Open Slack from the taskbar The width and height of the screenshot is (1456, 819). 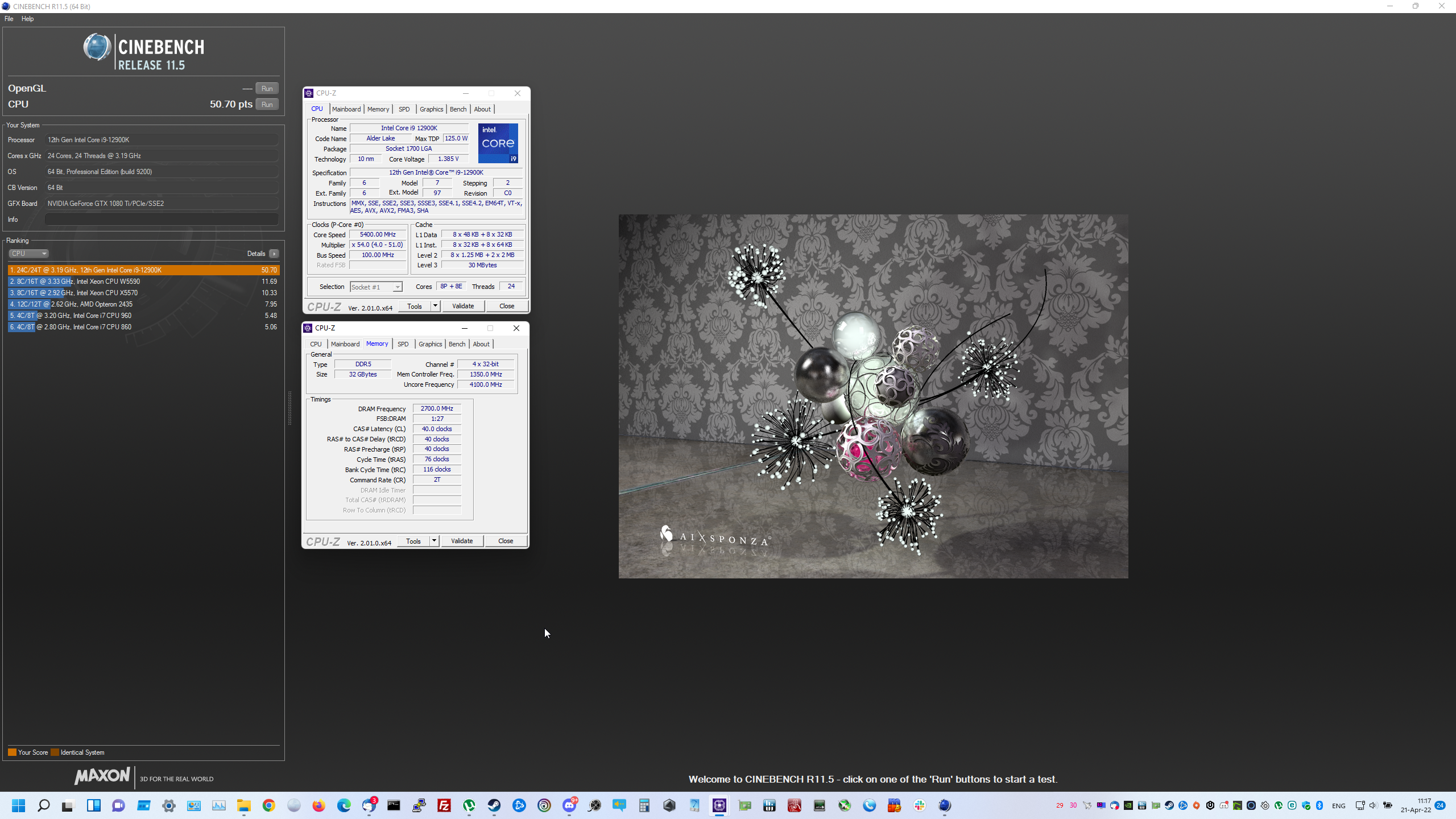[x=920, y=805]
